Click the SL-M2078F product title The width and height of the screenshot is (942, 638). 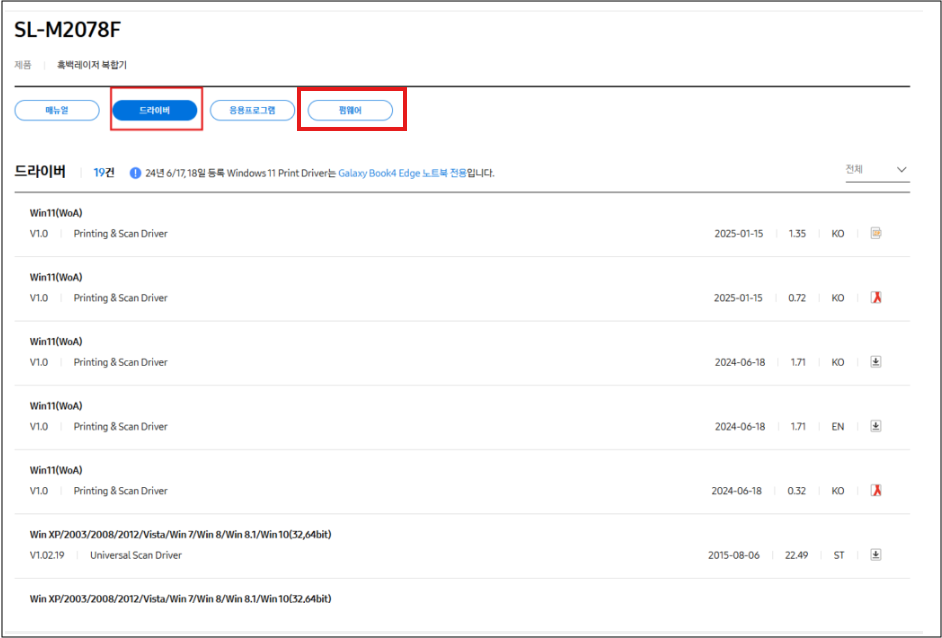67,29
